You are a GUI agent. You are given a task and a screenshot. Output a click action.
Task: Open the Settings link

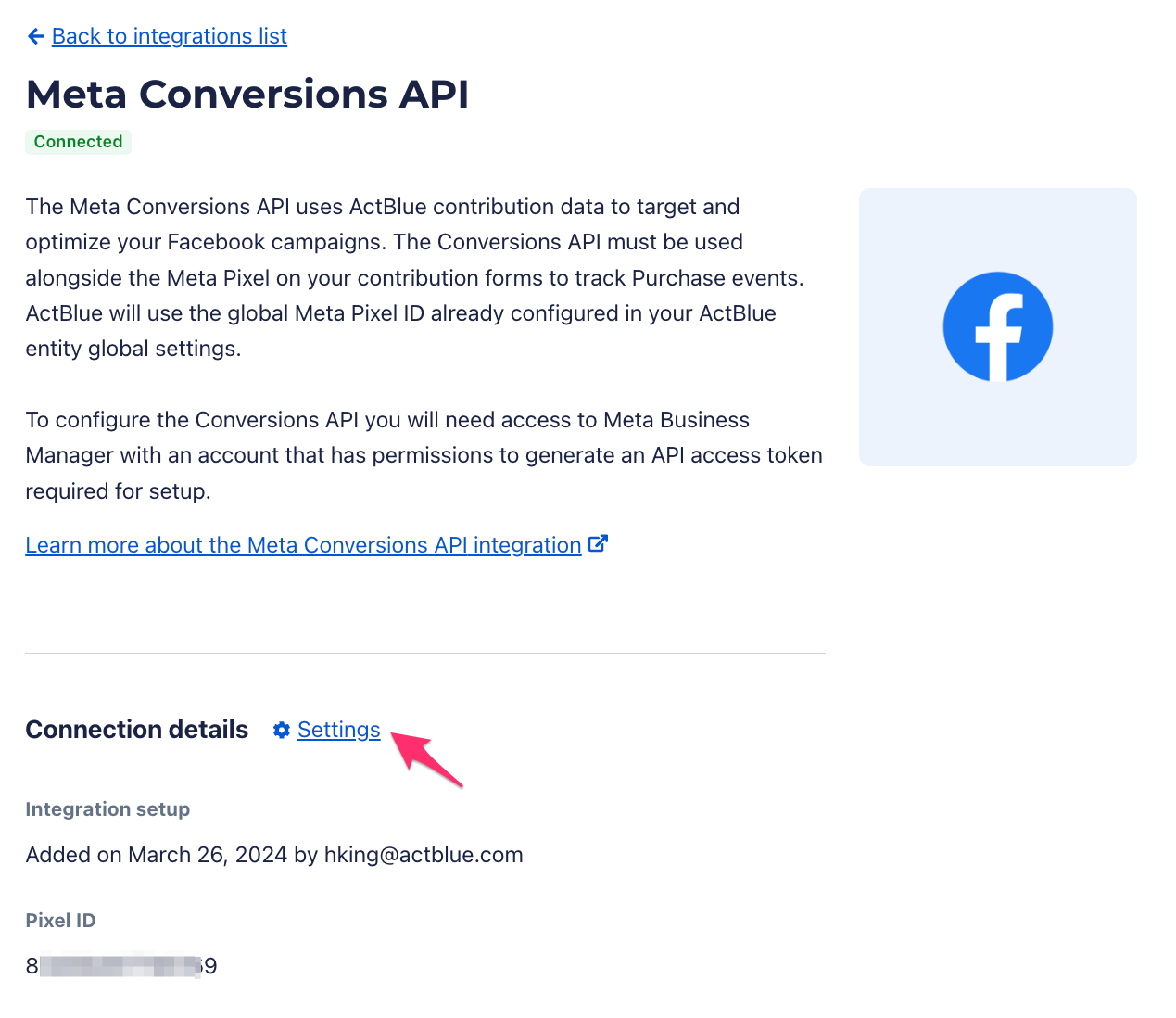click(338, 731)
